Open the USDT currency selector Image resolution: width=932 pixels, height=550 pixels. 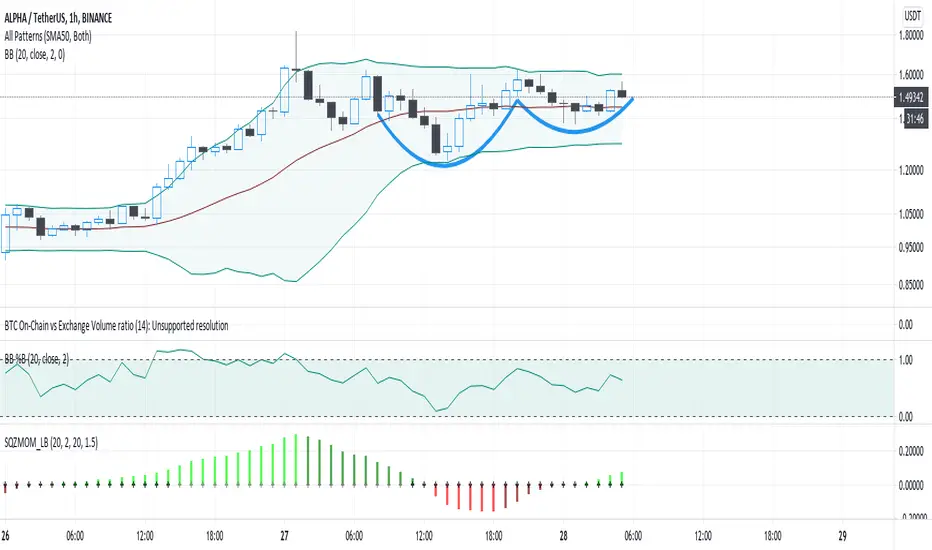click(x=912, y=16)
